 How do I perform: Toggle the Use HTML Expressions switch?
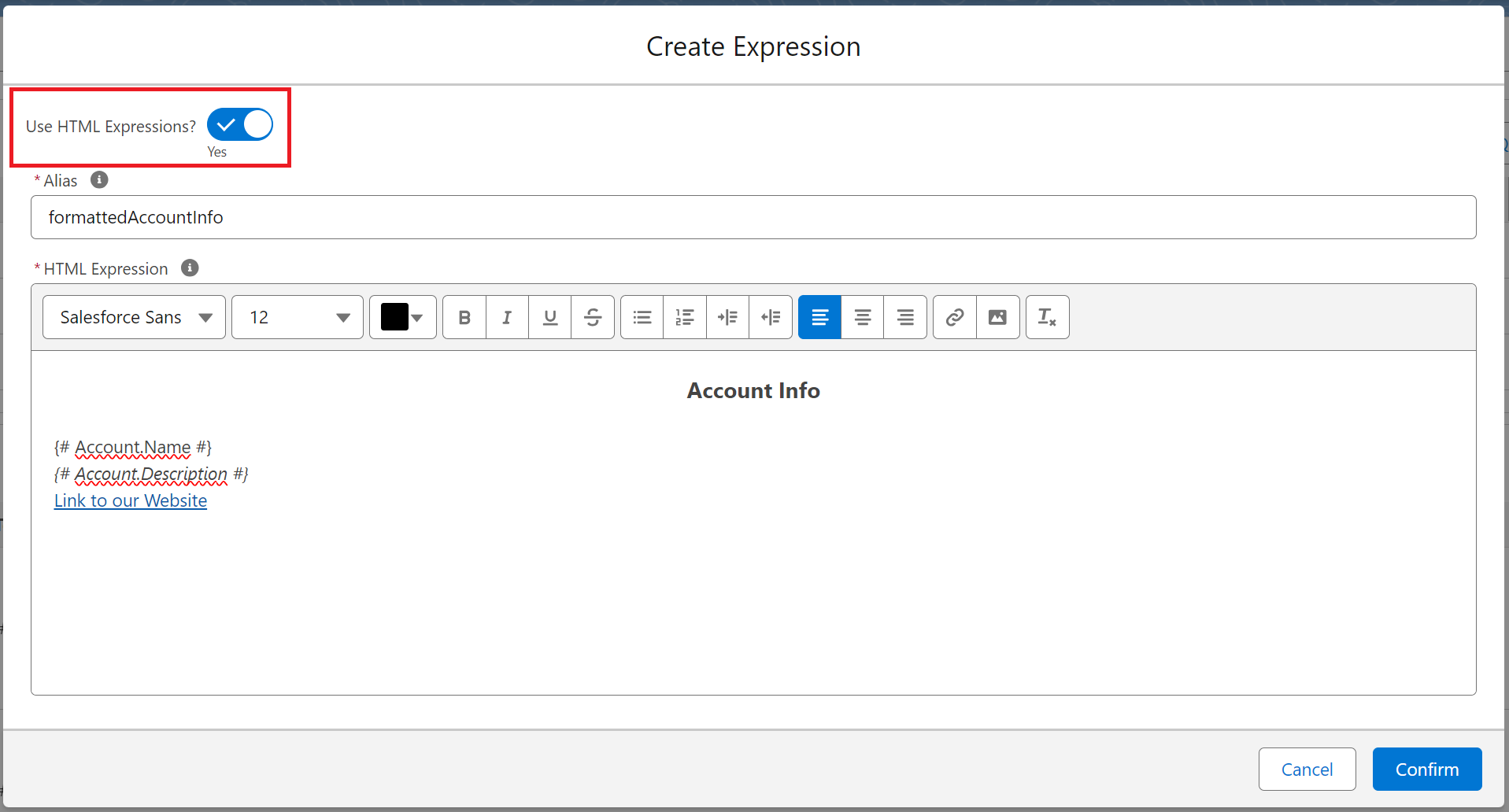pos(240,125)
